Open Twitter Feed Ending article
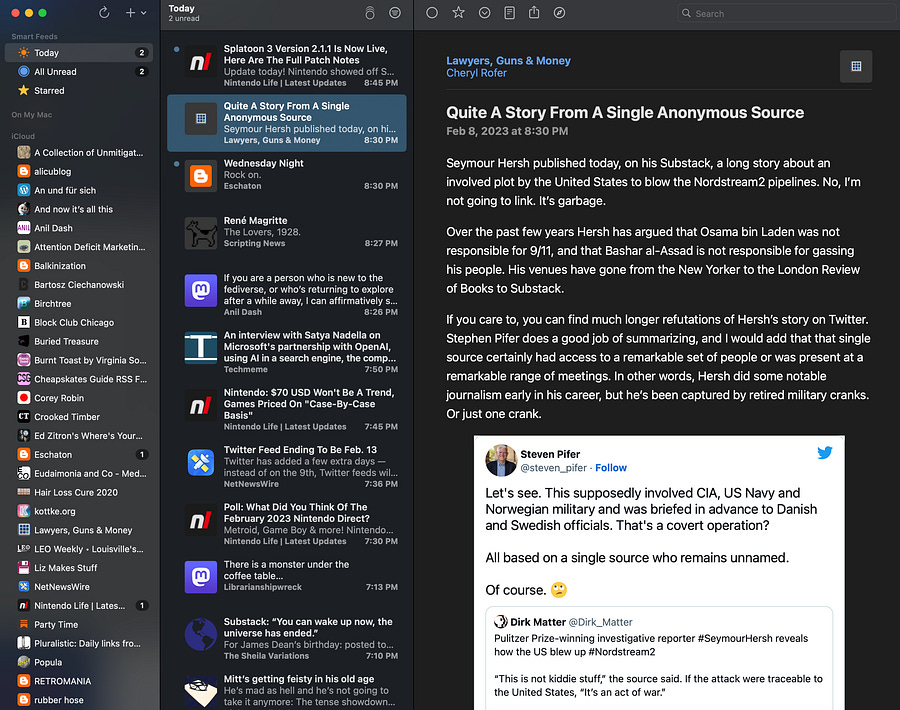The image size is (900, 710). tap(286, 467)
